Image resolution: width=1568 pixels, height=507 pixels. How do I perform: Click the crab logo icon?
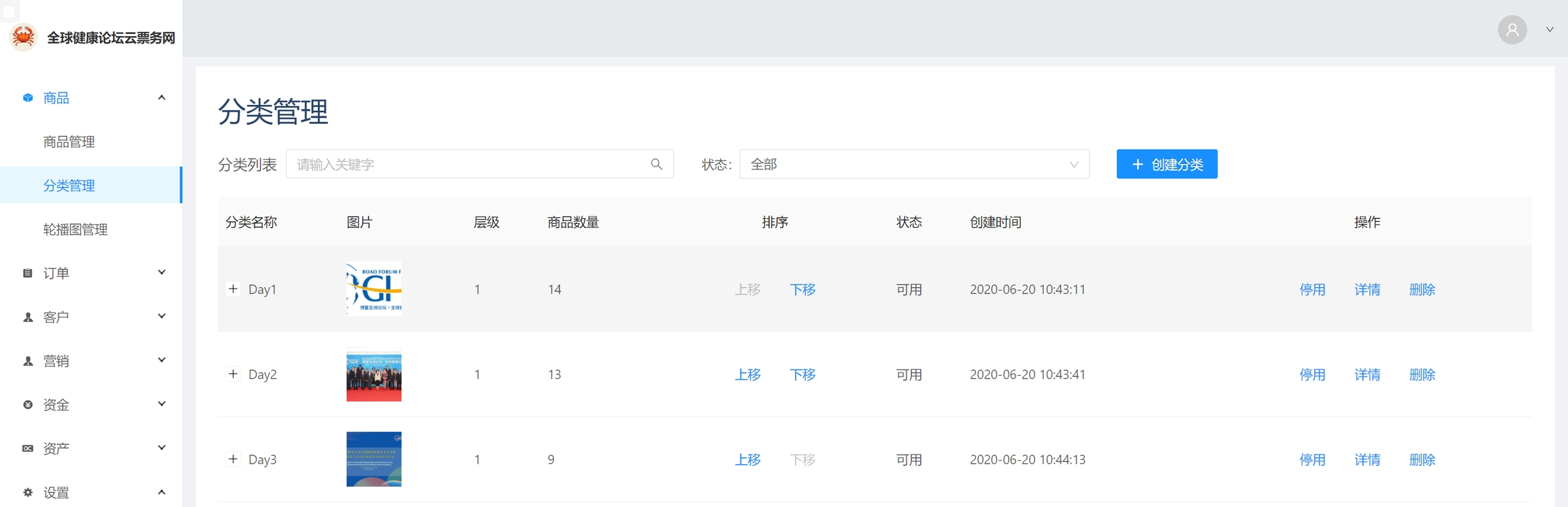click(24, 37)
